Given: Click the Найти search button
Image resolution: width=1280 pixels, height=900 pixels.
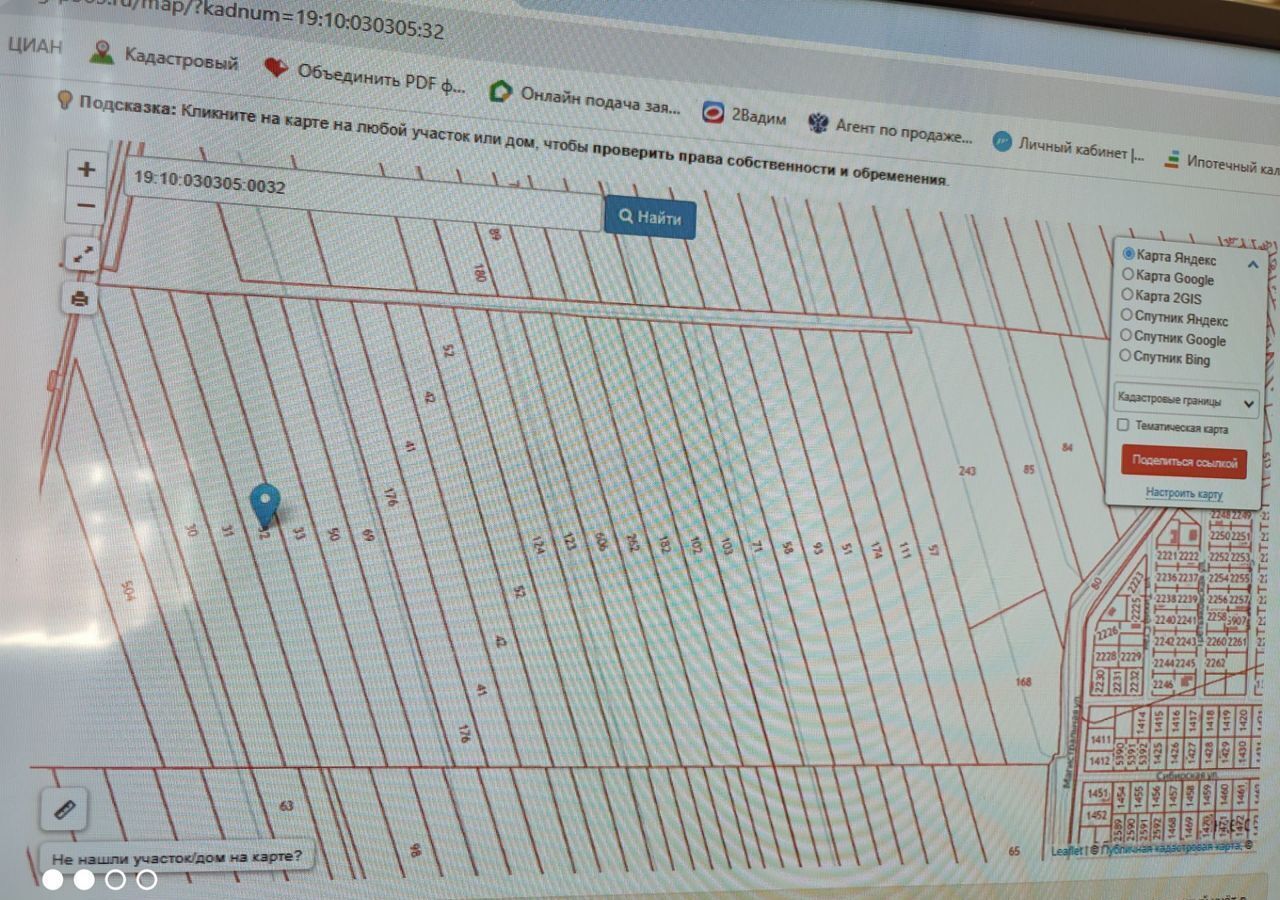Looking at the screenshot, I should 650,217.
